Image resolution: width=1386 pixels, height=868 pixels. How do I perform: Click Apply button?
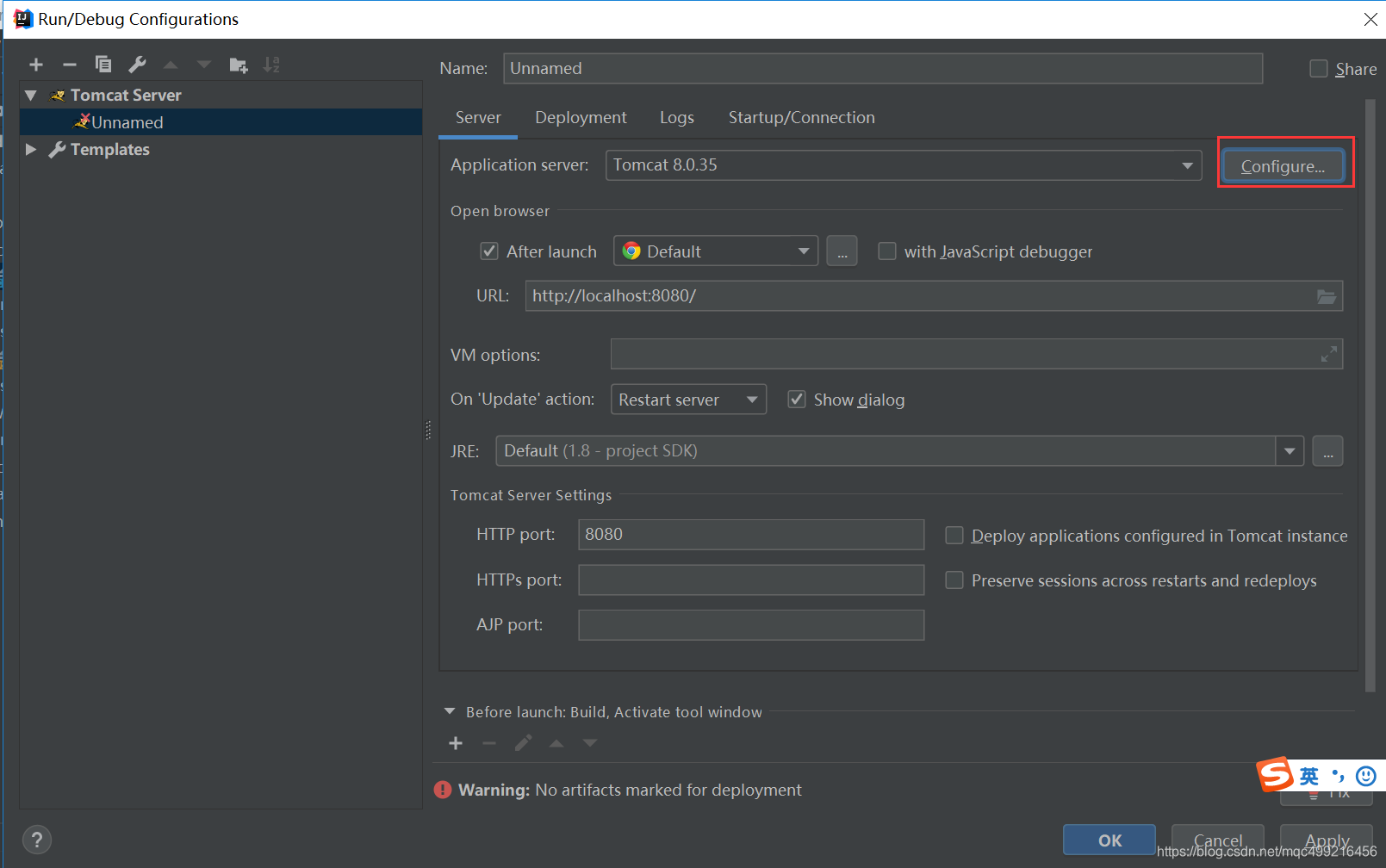point(1327,840)
